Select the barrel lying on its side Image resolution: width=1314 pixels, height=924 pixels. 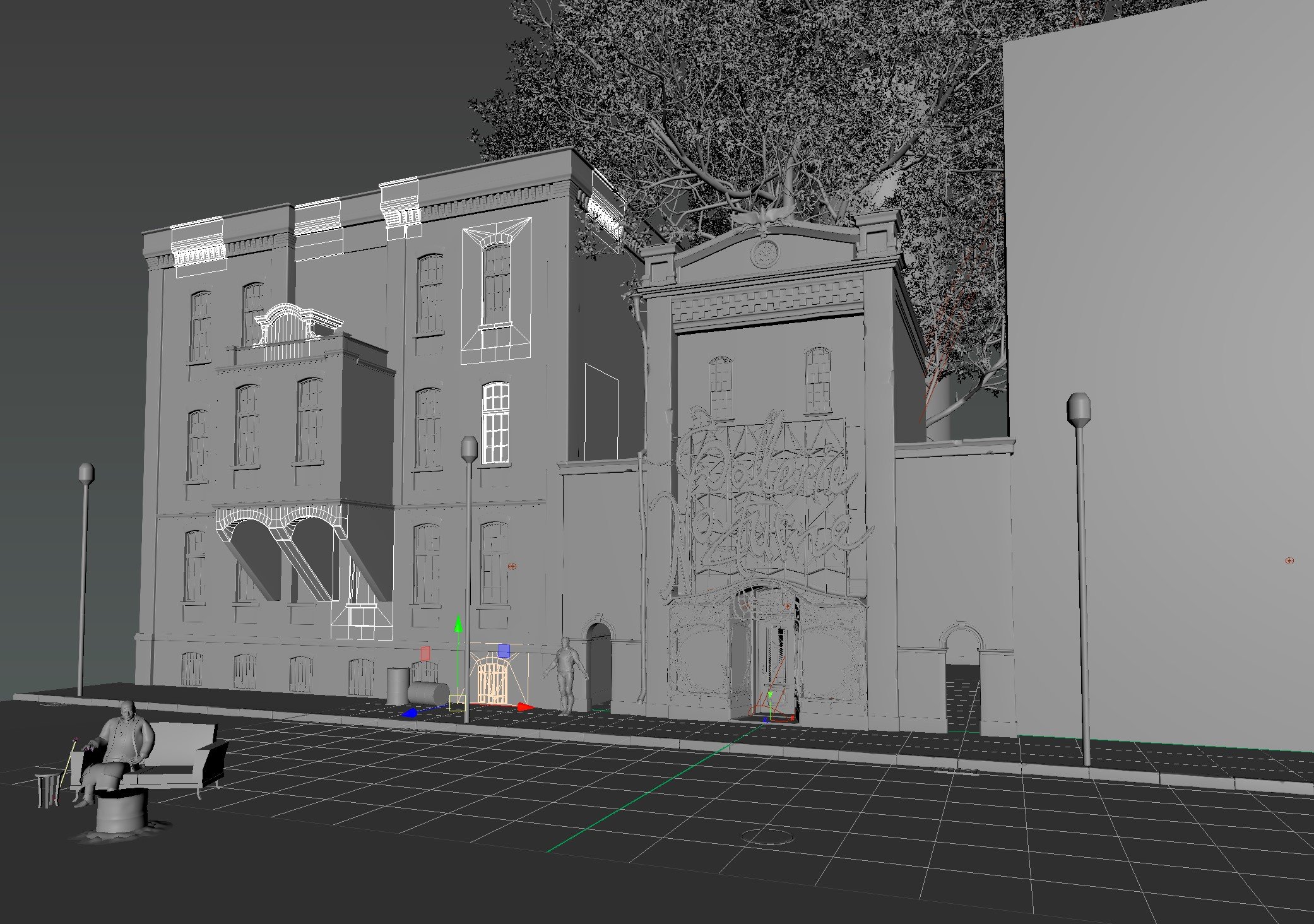pos(427,692)
